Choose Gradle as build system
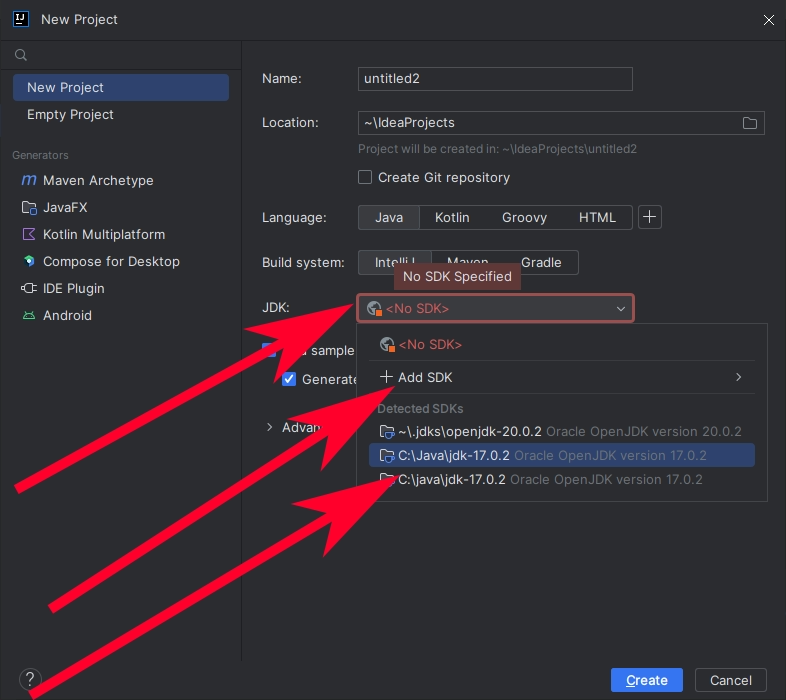This screenshot has width=786, height=700. 541,262
